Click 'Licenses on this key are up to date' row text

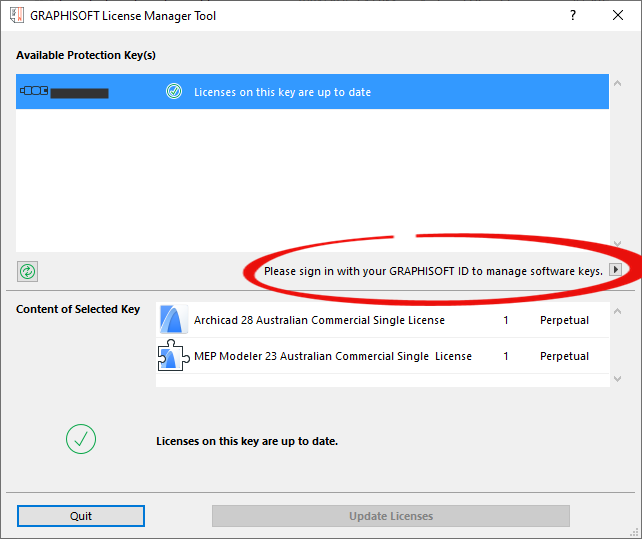[x=283, y=92]
